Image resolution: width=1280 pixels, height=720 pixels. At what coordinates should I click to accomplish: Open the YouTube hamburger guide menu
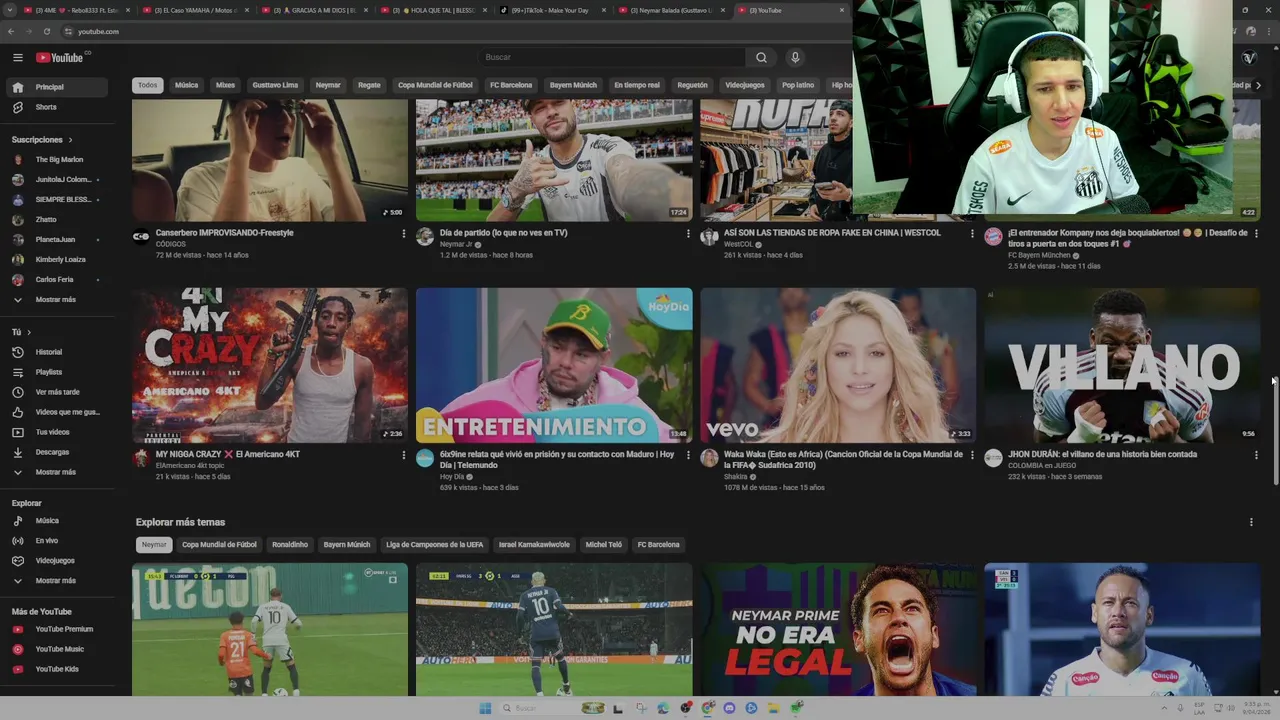point(18,57)
